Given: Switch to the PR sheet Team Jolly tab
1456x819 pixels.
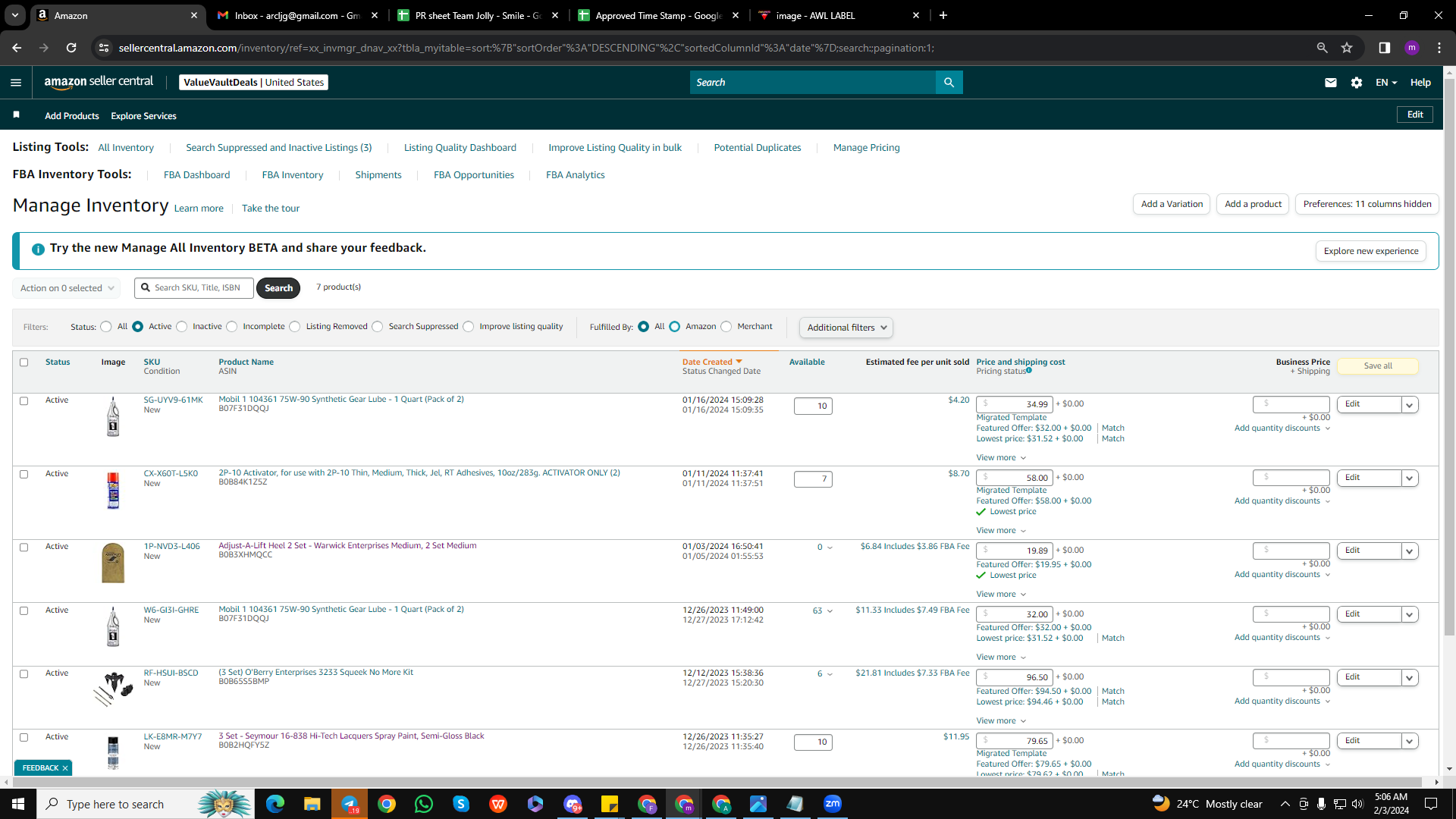Looking at the screenshot, I should click(x=478, y=15).
